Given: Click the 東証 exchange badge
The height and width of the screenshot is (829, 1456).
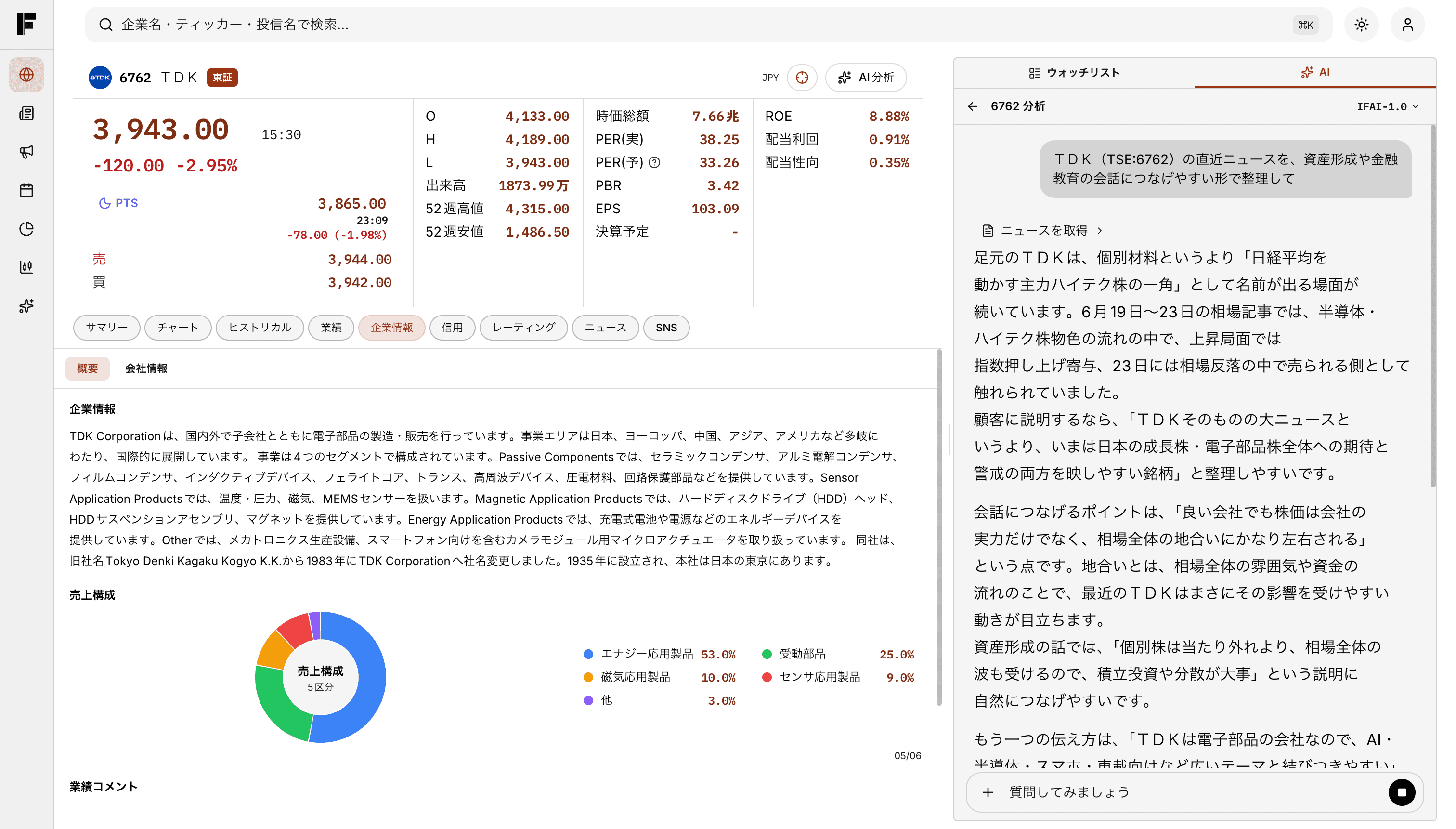Looking at the screenshot, I should tap(222, 78).
